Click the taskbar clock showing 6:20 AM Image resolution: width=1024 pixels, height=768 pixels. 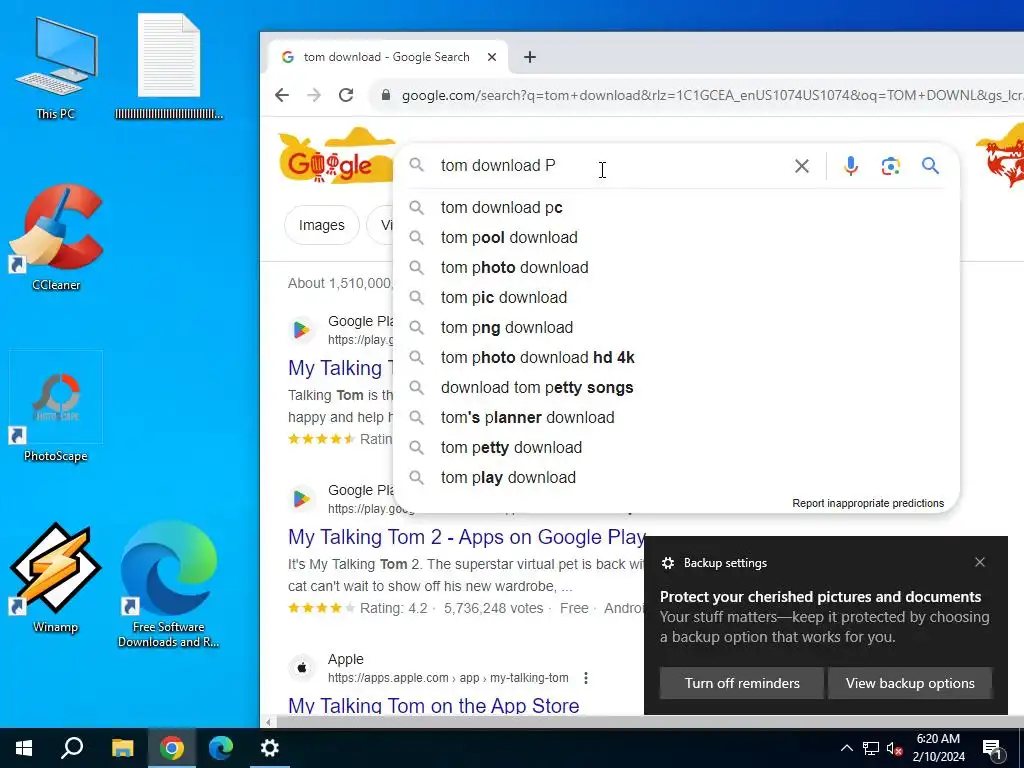point(938,748)
